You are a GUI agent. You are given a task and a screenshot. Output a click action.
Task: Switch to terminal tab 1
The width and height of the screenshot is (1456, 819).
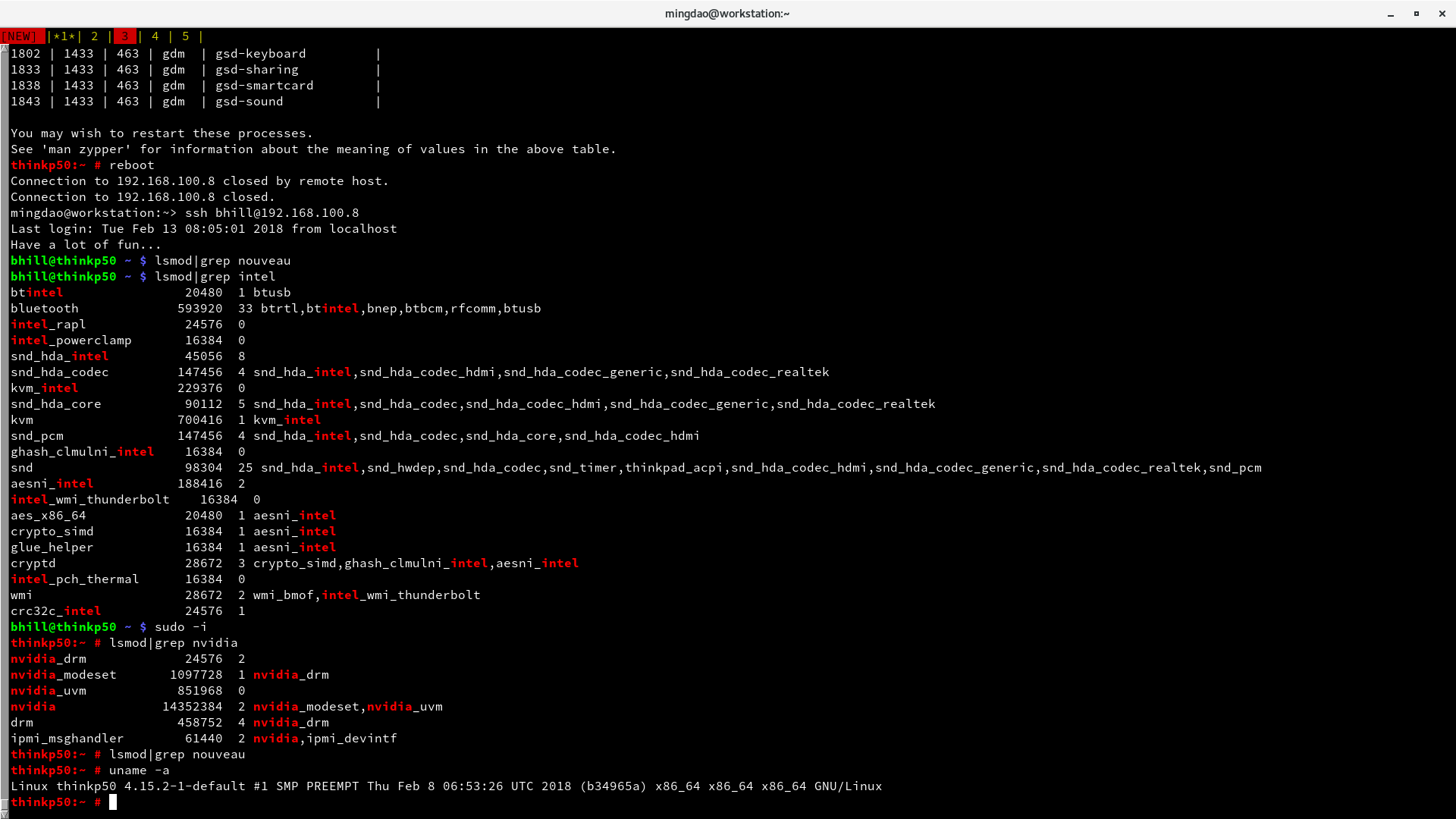click(x=64, y=36)
